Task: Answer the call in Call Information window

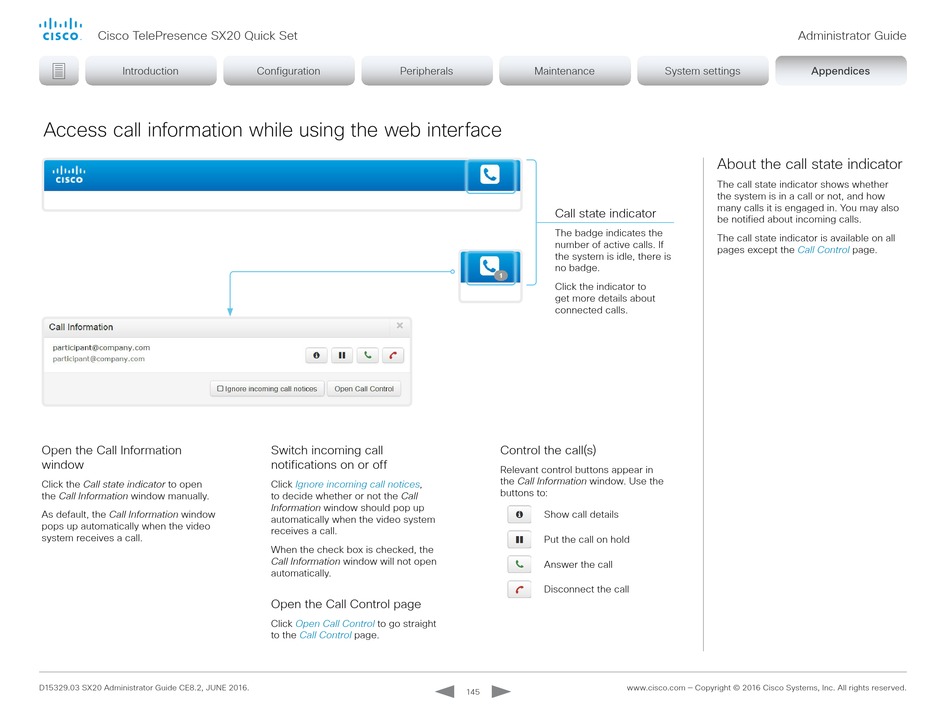Action: tap(367, 356)
